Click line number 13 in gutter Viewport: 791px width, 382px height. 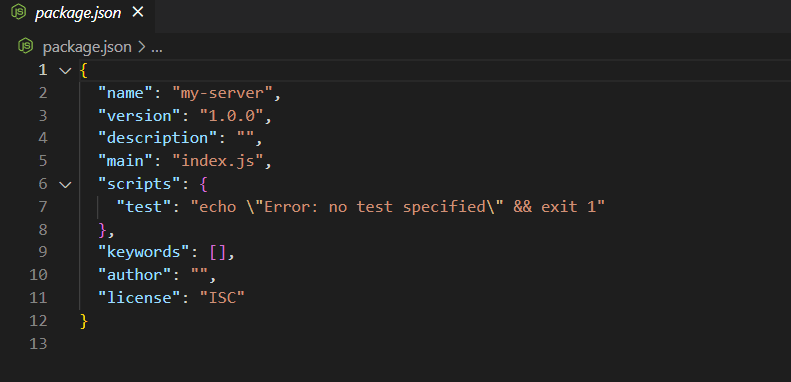(x=38, y=344)
